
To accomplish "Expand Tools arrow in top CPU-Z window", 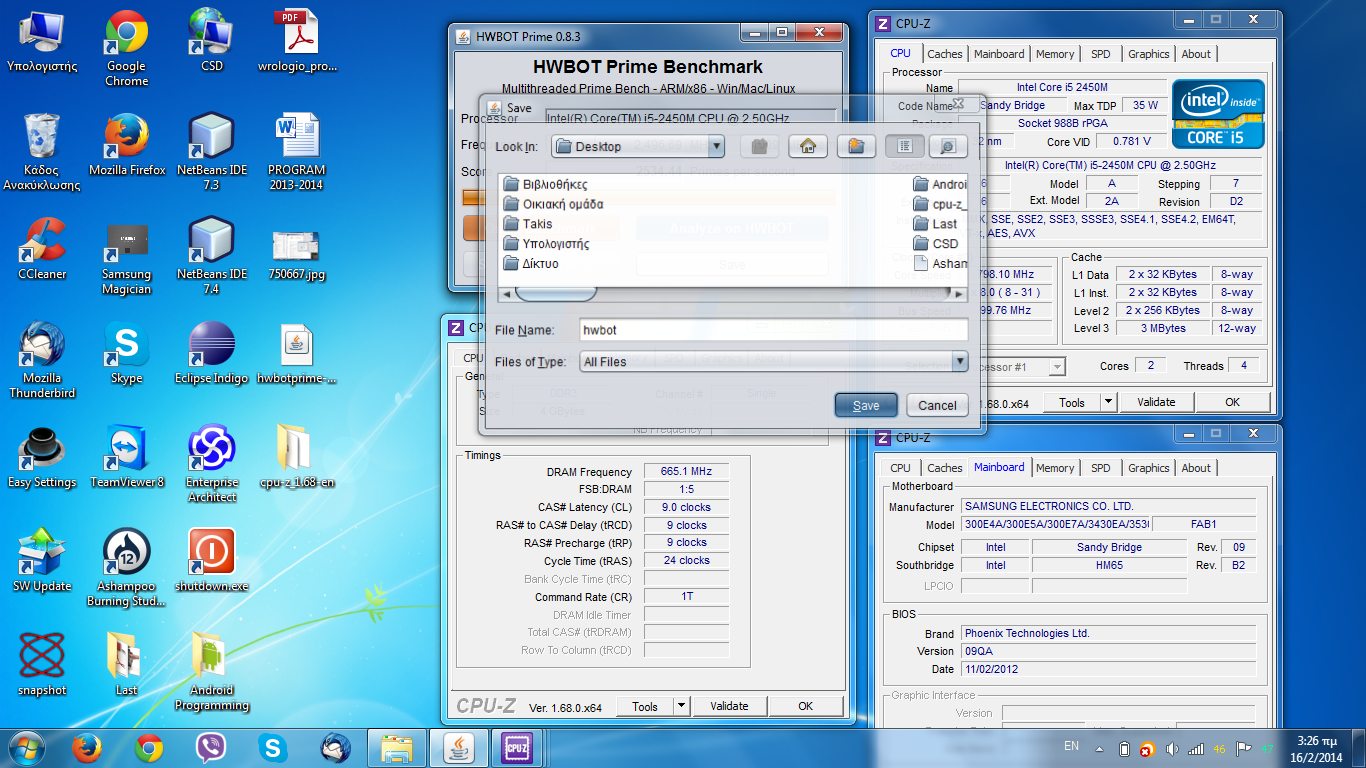I will [x=1108, y=402].
